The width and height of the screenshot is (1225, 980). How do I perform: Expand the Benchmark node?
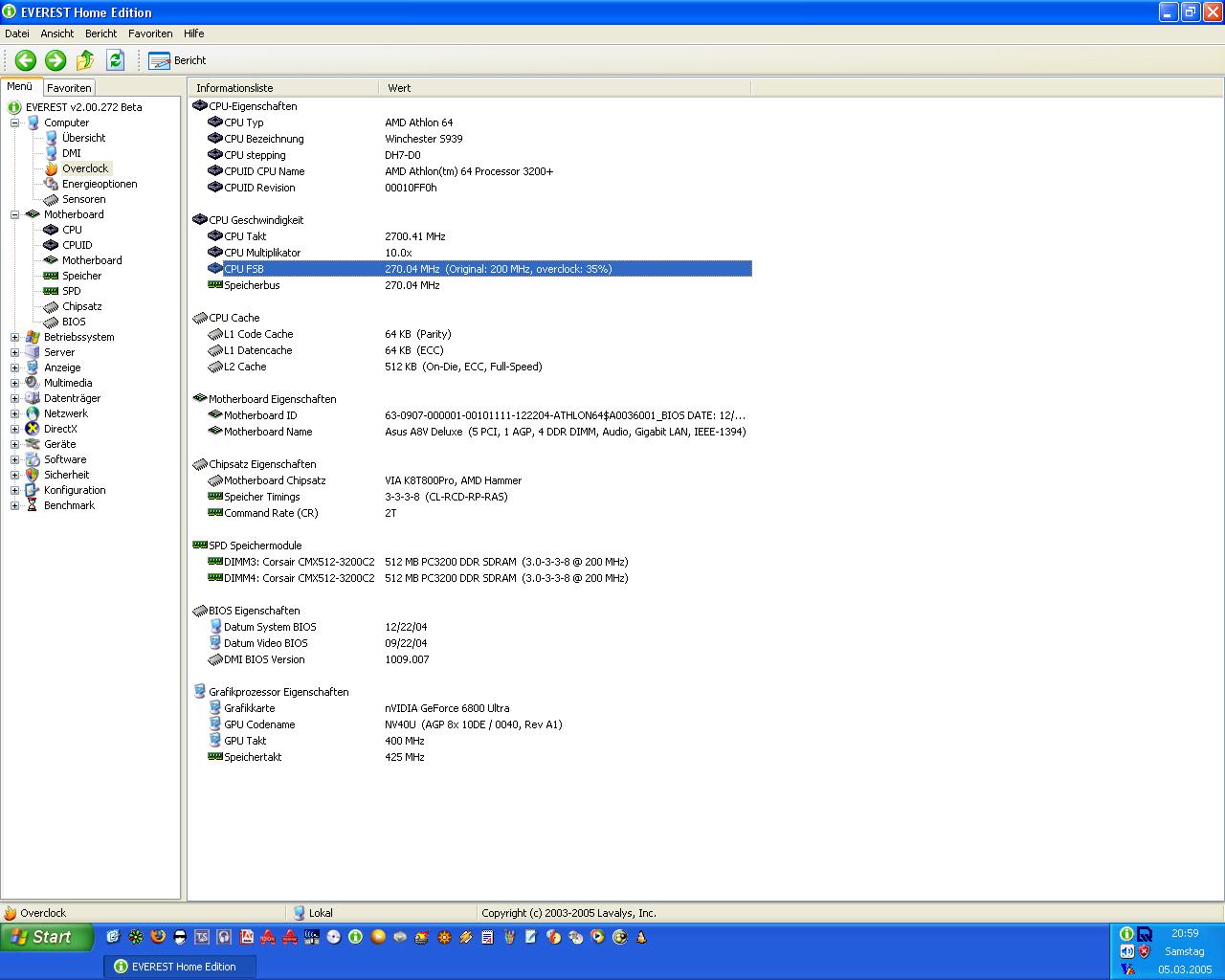point(14,505)
